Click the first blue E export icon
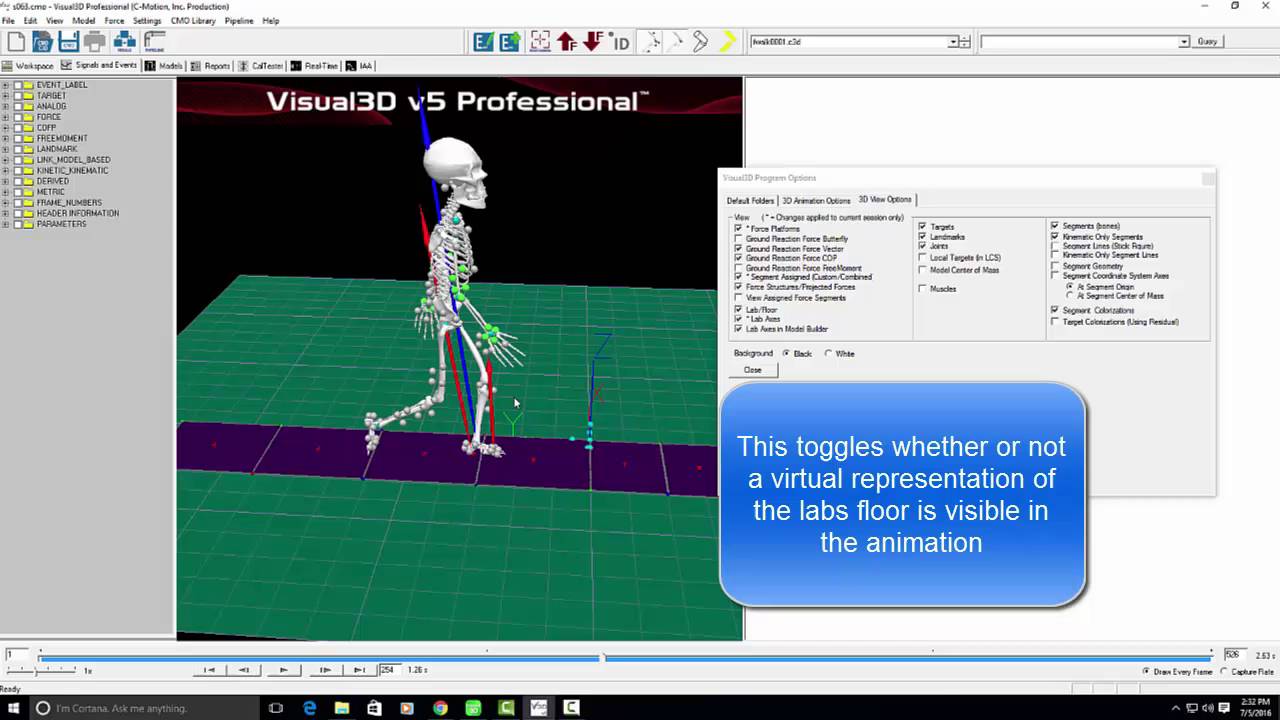 tap(484, 41)
